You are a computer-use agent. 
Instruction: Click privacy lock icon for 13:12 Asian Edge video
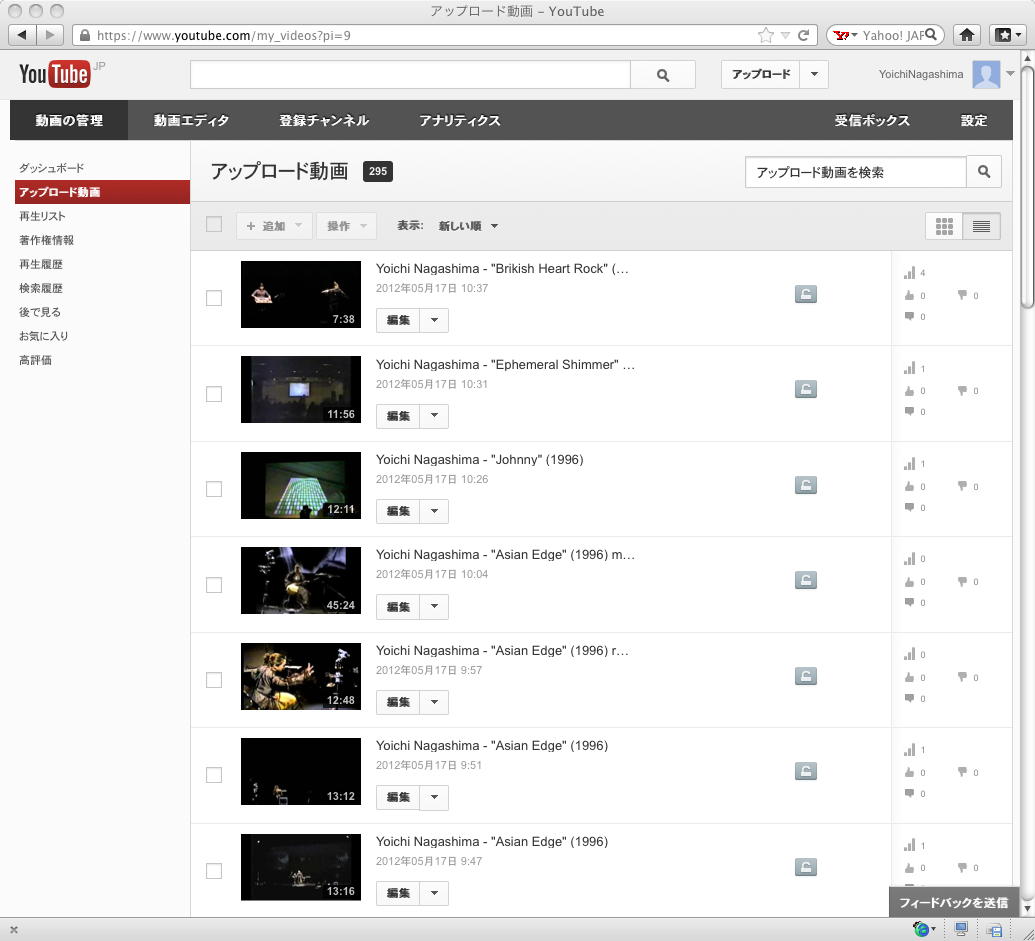click(x=805, y=771)
